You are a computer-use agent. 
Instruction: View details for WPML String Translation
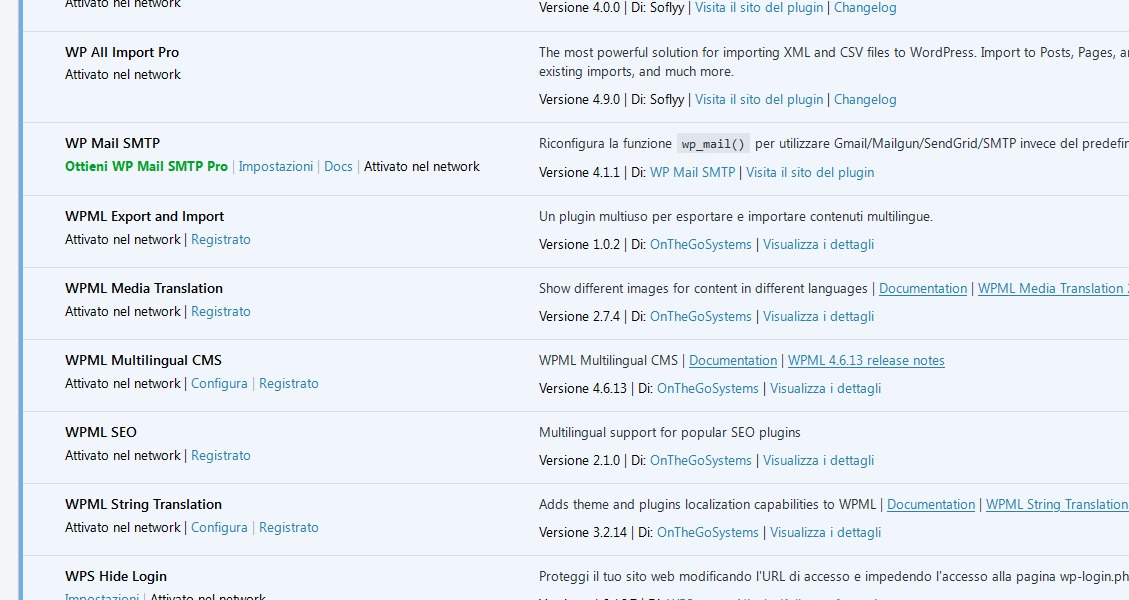pyautogui.click(x=826, y=532)
